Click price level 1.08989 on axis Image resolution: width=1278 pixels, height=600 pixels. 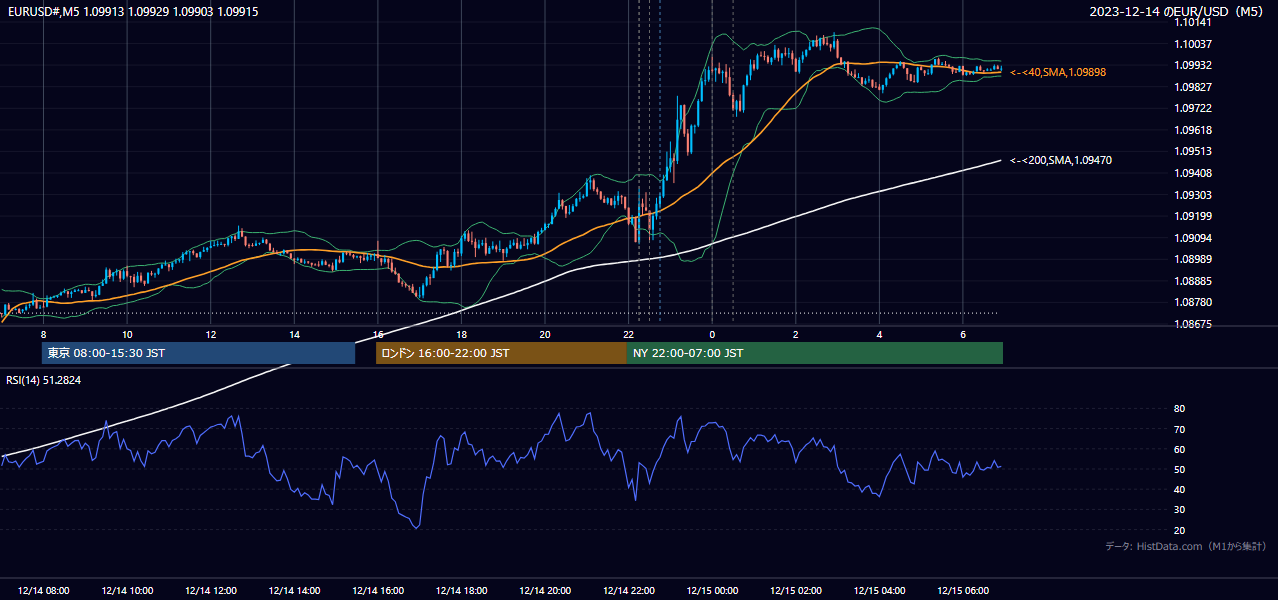pyautogui.click(x=1194, y=259)
